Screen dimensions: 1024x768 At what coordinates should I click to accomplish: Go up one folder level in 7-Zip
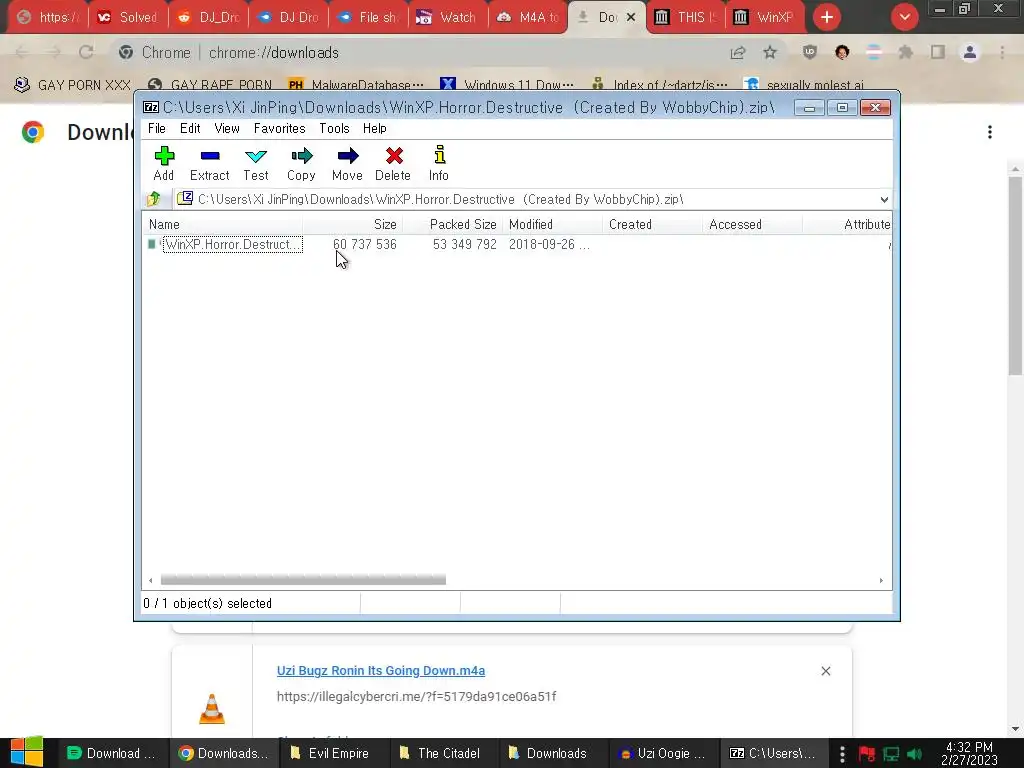pyautogui.click(x=154, y=199)
